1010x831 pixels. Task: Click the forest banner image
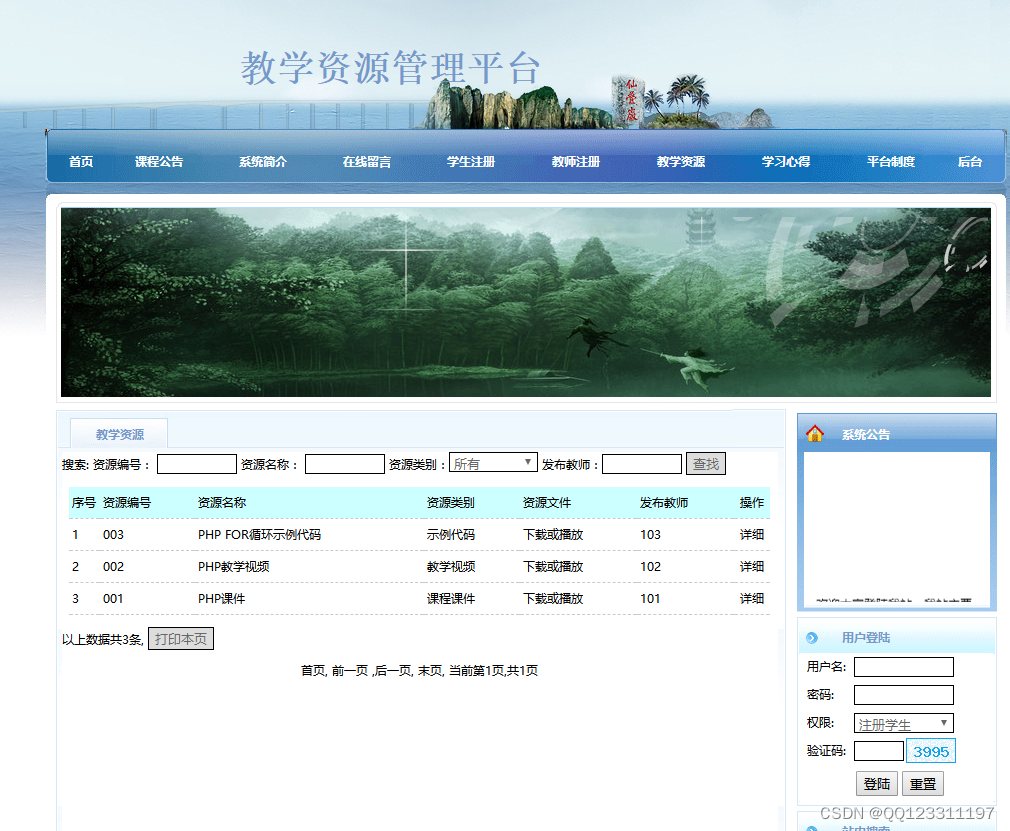coord(526,302)
